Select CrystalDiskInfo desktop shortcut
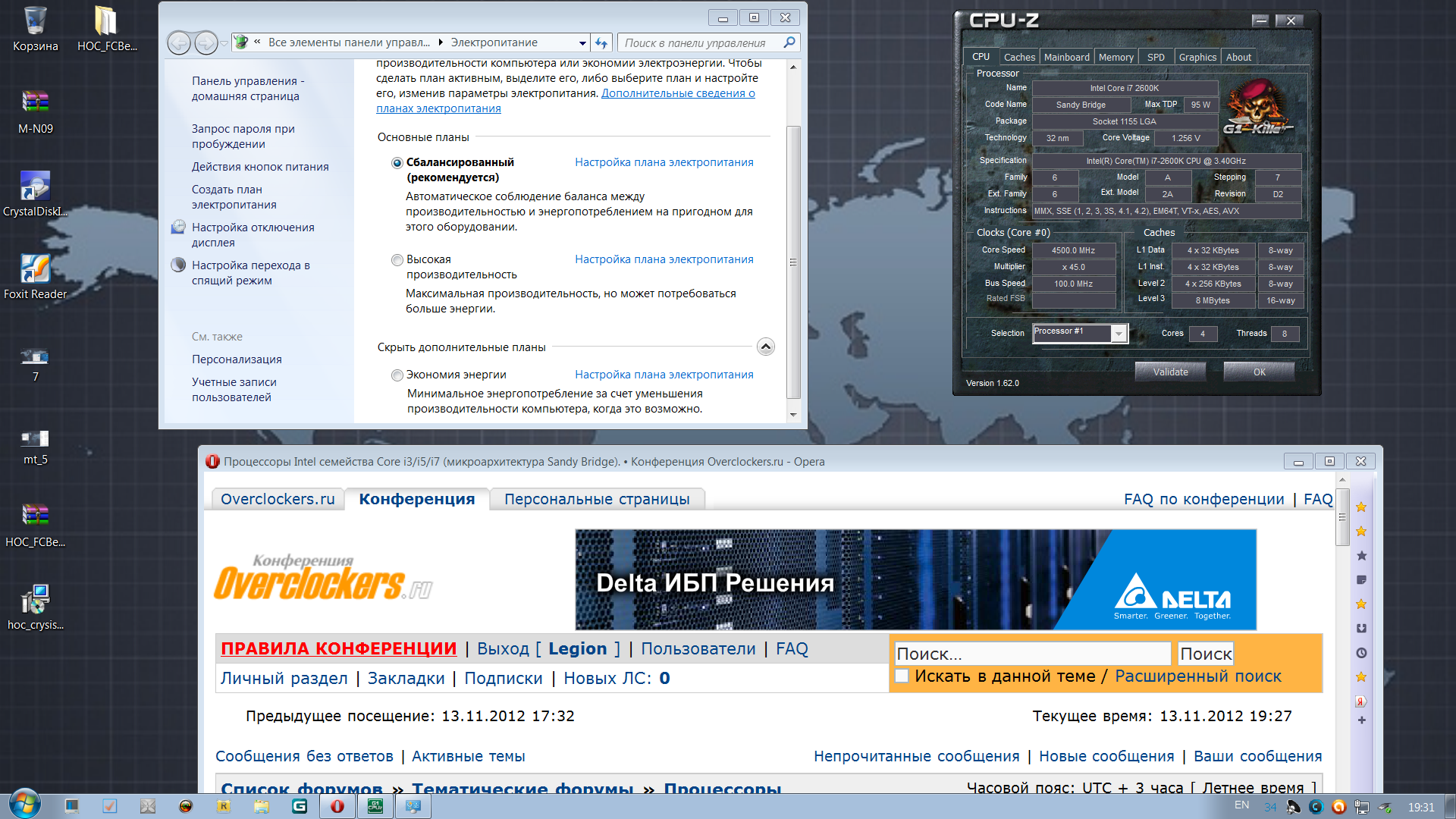 pos(35,194)
